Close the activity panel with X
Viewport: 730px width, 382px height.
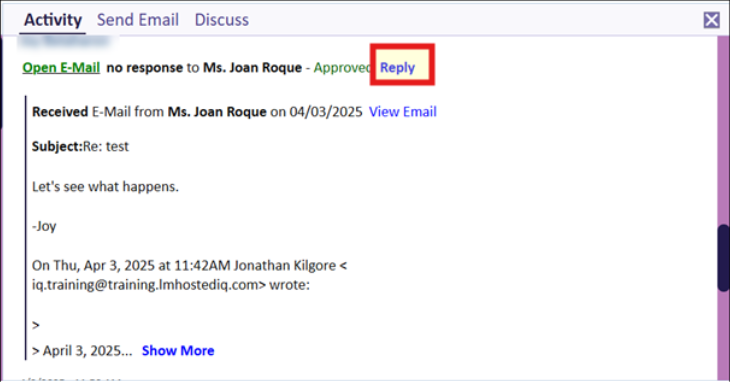711,20
